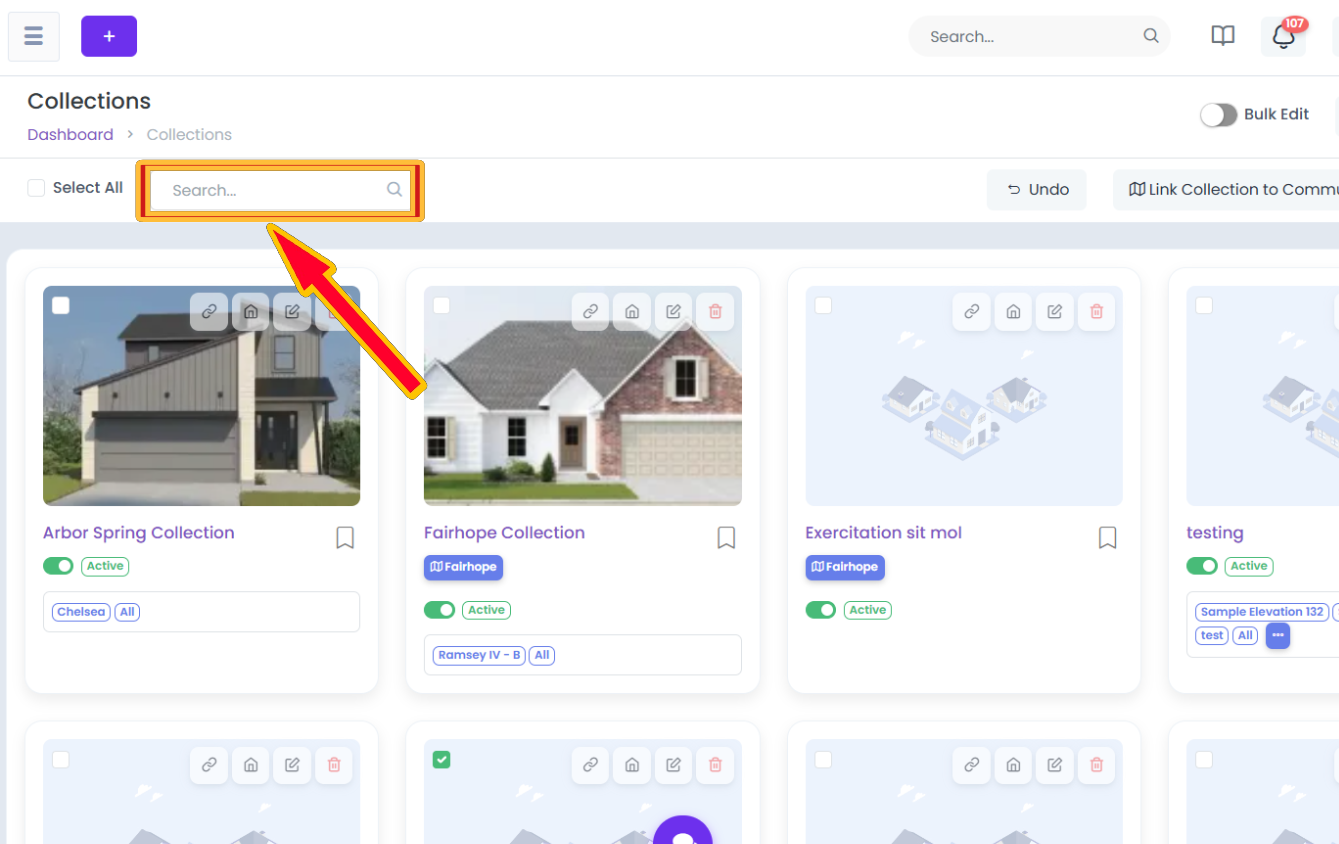This screenshot has width=1339, height=844.
Task: Turn off Fairhope Collection active switch
Action: pos(439,610)
